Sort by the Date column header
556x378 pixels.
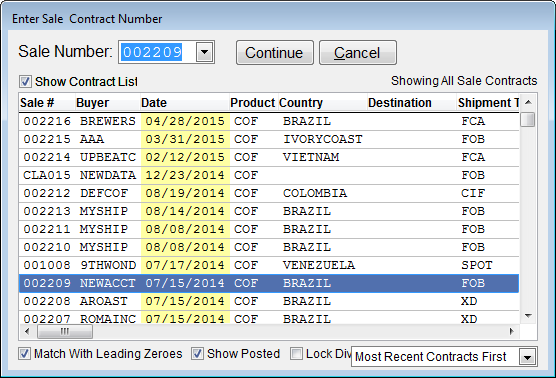coord(184,103)
